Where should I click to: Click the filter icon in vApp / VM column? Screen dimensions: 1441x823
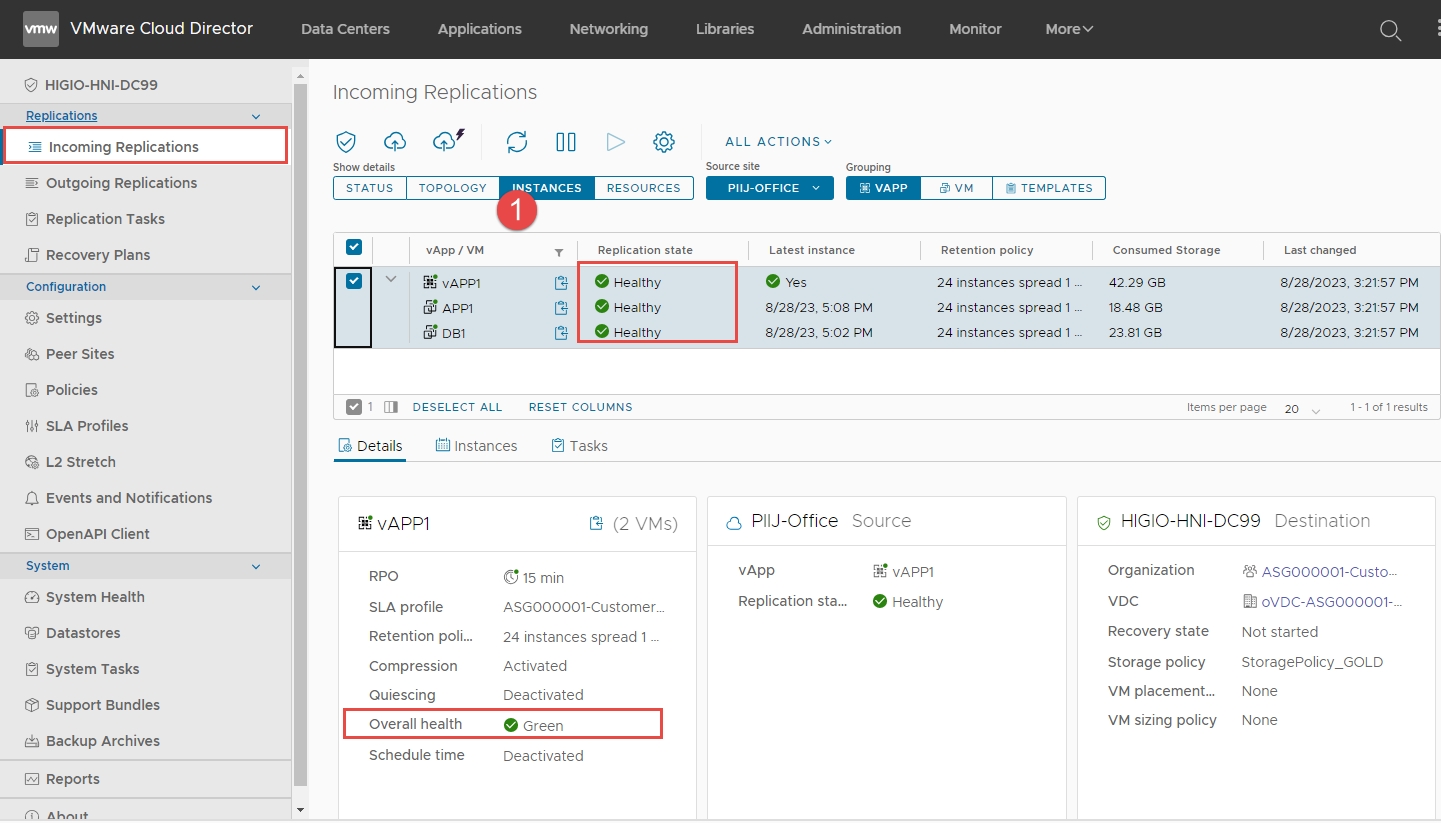point(559,251)
